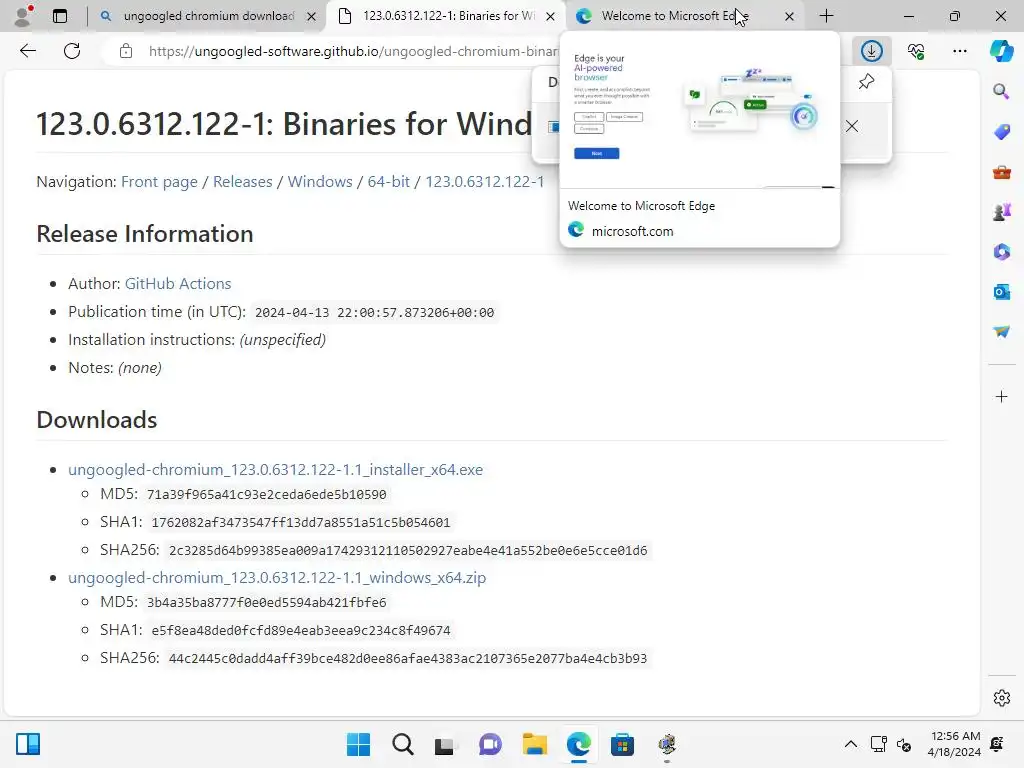Open the 123.0.6312.122-1 breadcrumb link

tap(485, 182)
